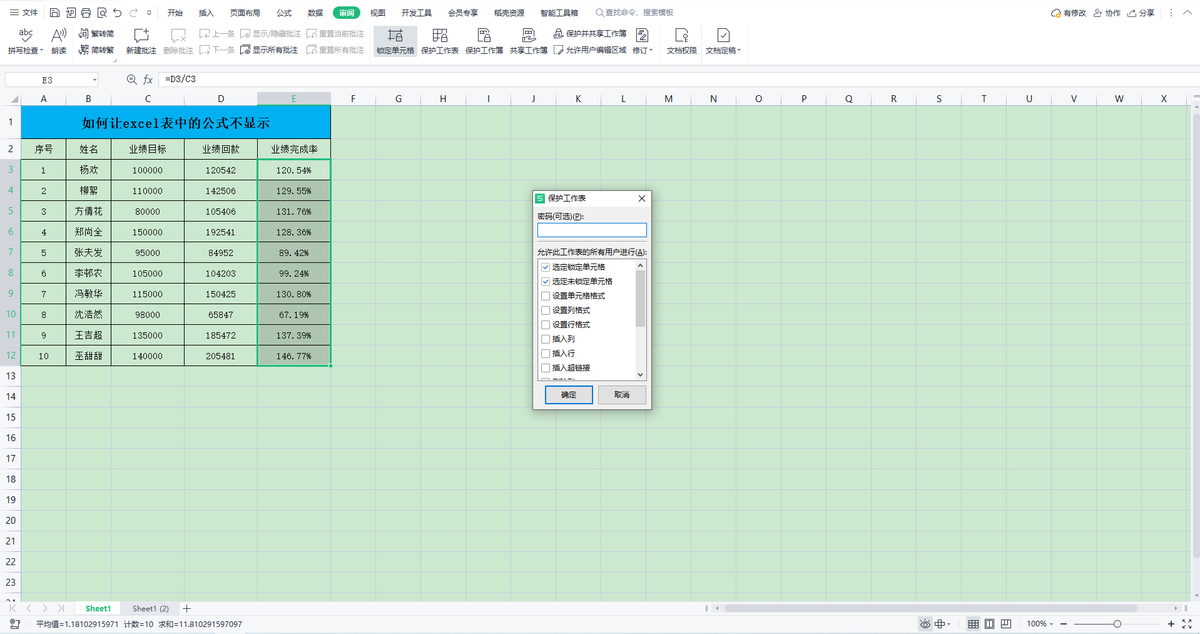The width and height of the screenshot is (1200, 634).
Task: Click 取消 button in protect sheet dialog
Action: [x=622, y=395]
